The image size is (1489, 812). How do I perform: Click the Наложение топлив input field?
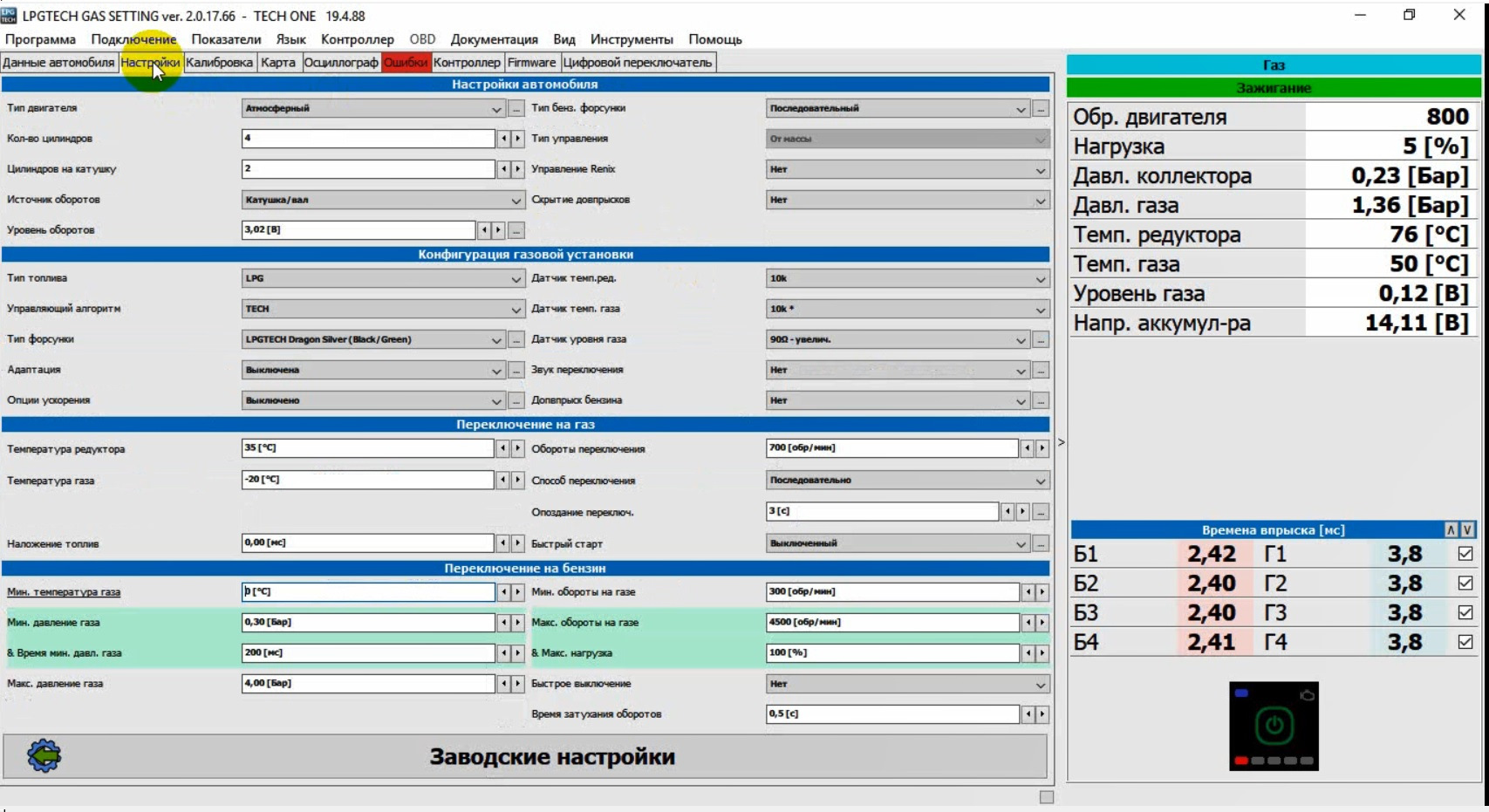(x=368, y=543)
